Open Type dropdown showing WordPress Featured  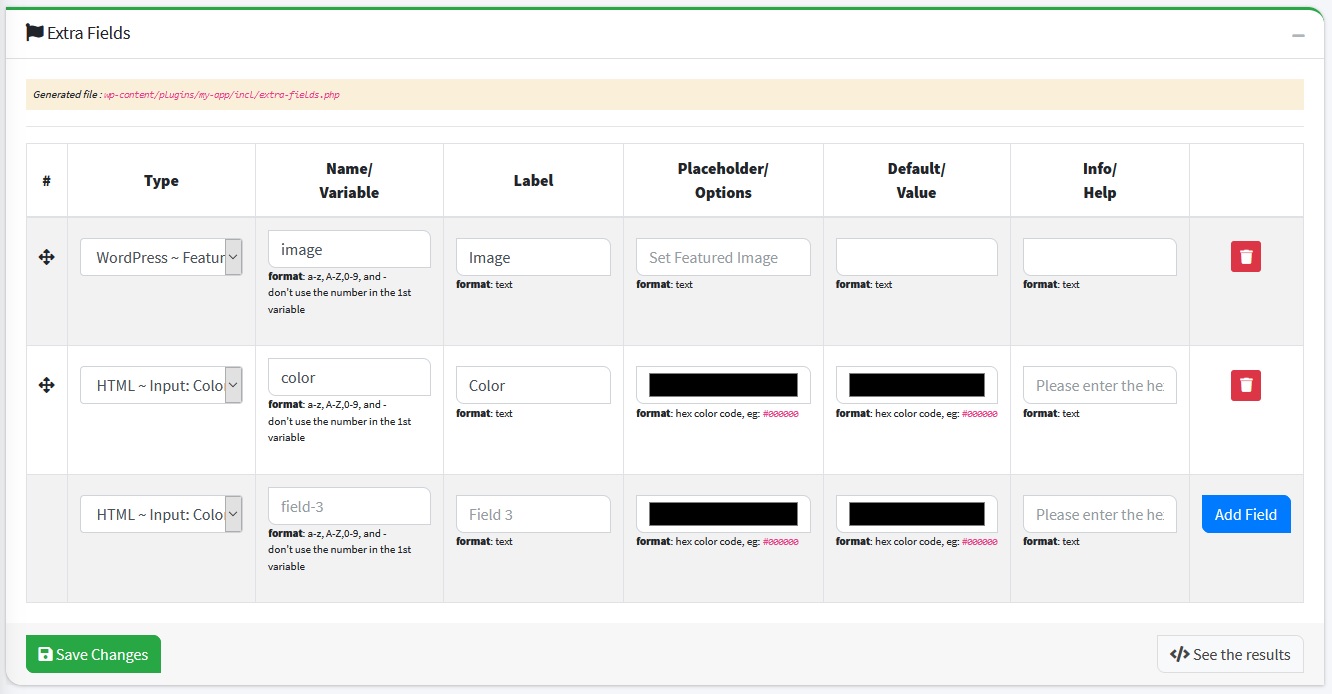click(161, 257)
